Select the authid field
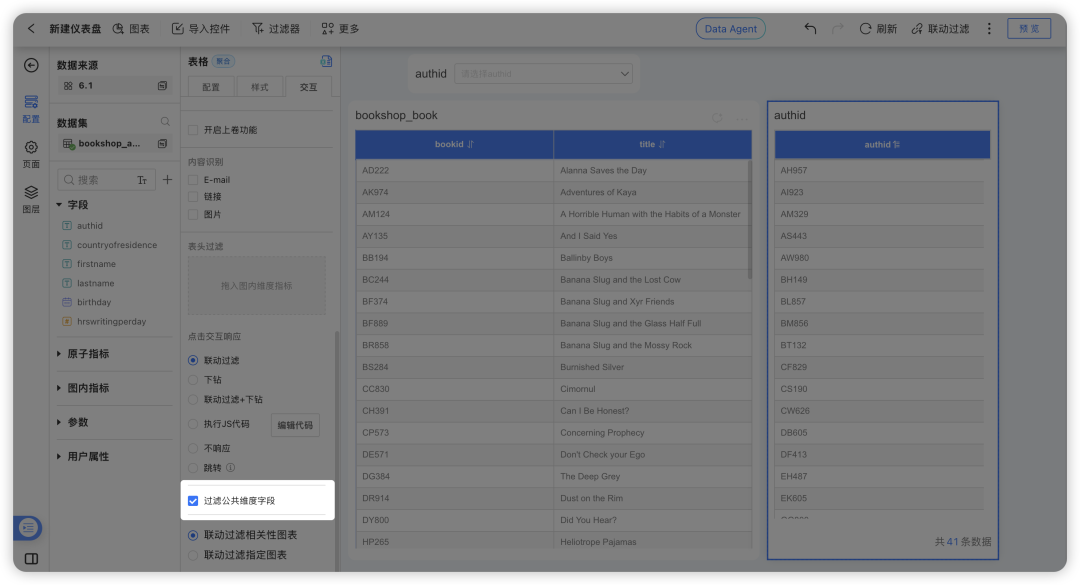1080x585 pixels. pos(90,225)
